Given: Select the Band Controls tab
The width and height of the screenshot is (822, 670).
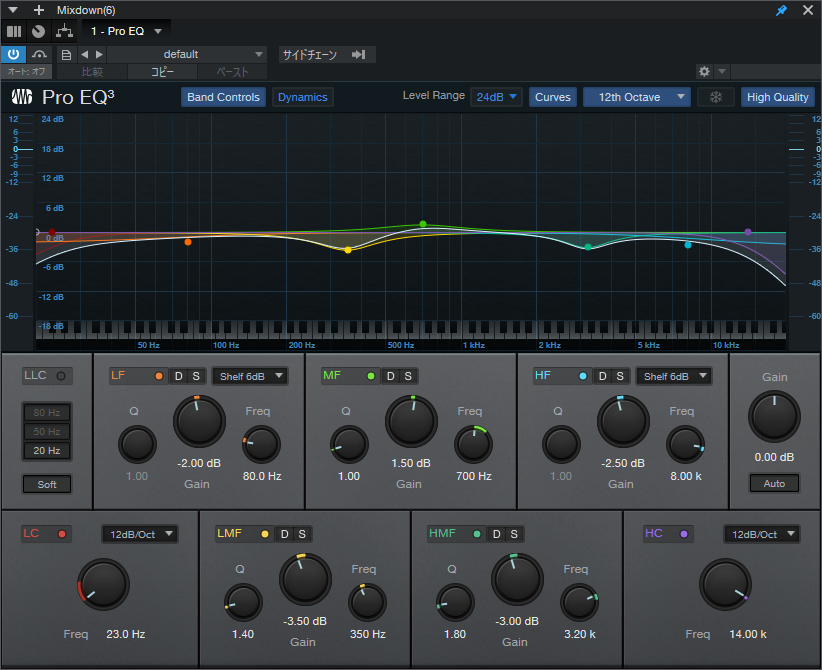Looking at the screenshot, I should point(223,97).
